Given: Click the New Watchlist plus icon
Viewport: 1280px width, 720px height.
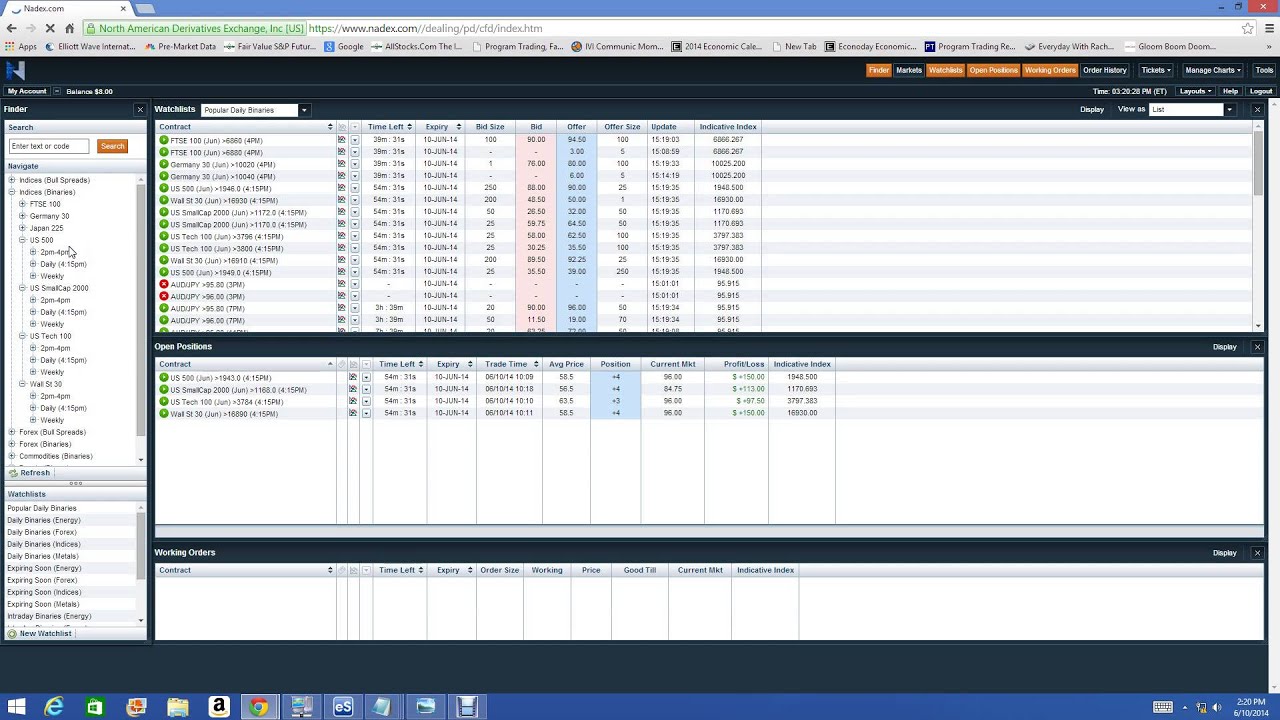Looking at the screenshot, I should [12, 634].
